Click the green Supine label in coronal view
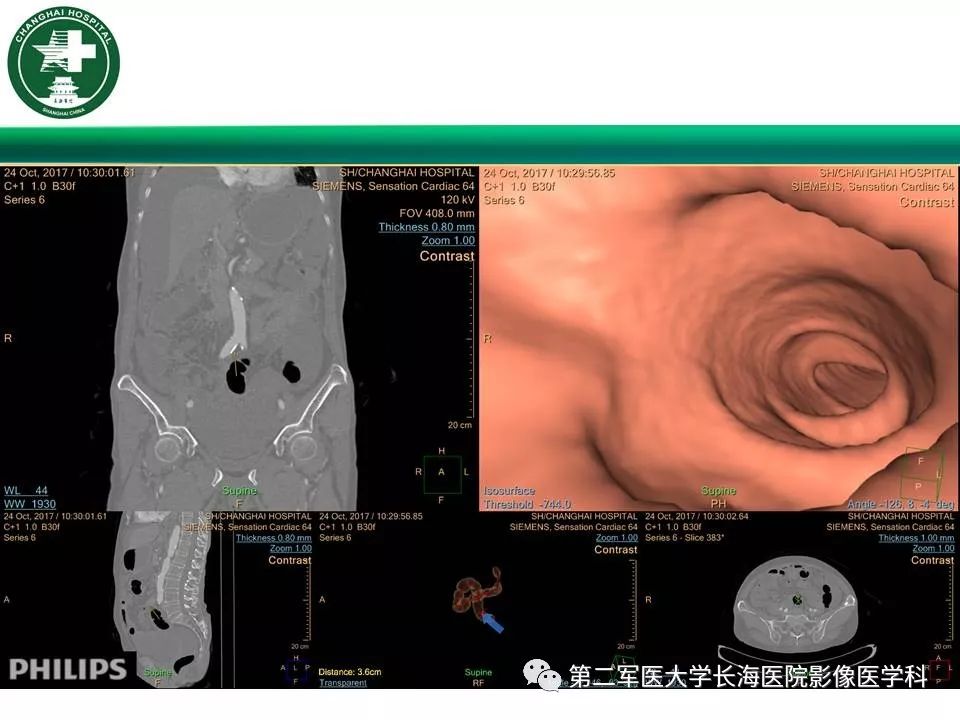 [x=239, y=490]
